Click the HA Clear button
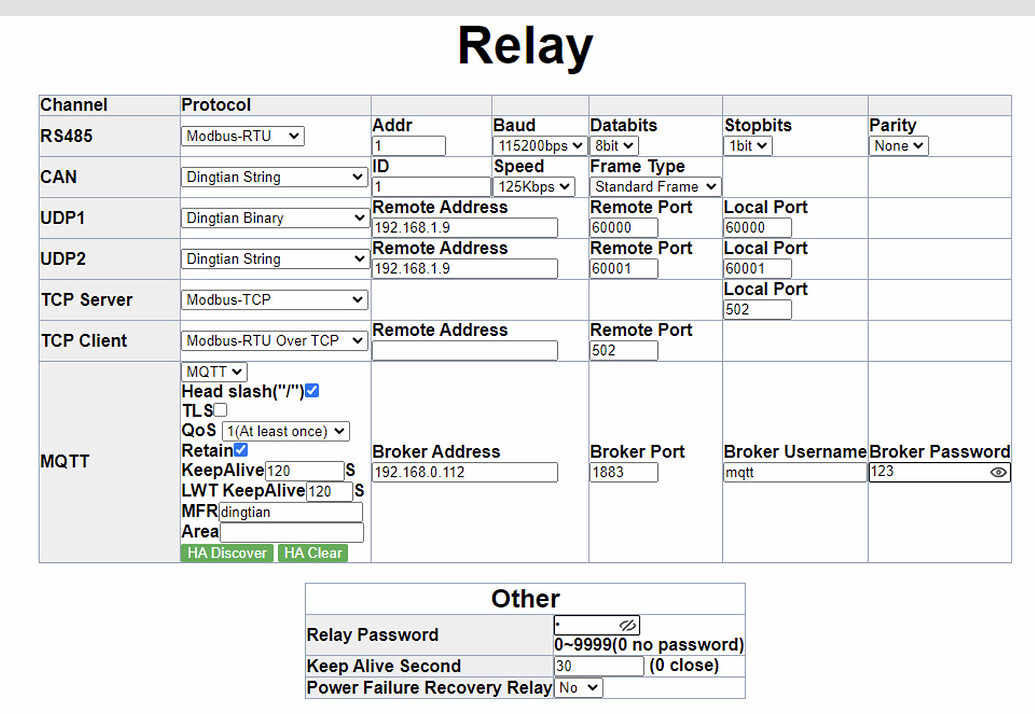This screenshot has width=1035, height=714. pos(313,553)
